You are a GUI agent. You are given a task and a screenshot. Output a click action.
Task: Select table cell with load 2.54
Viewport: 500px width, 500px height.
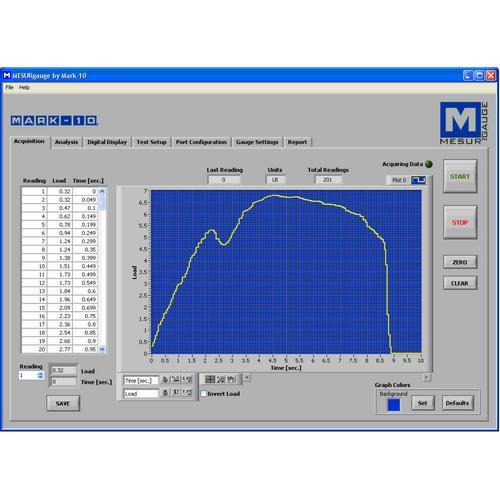60,333
